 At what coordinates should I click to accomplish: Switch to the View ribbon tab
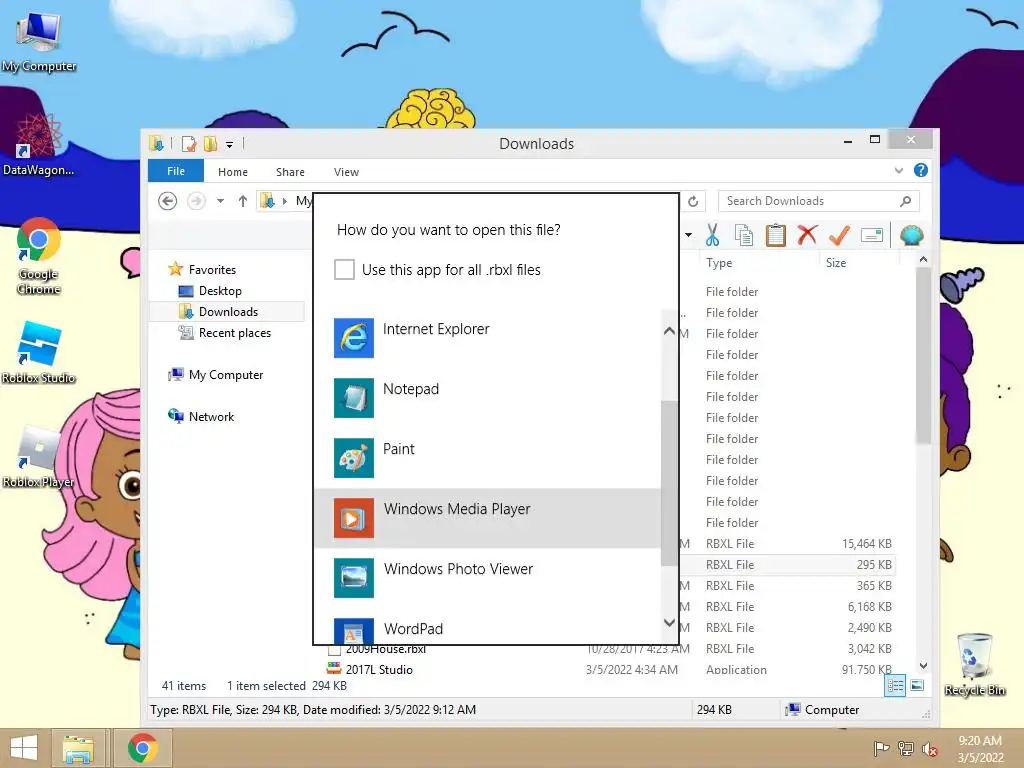click(x=346, y=172)
